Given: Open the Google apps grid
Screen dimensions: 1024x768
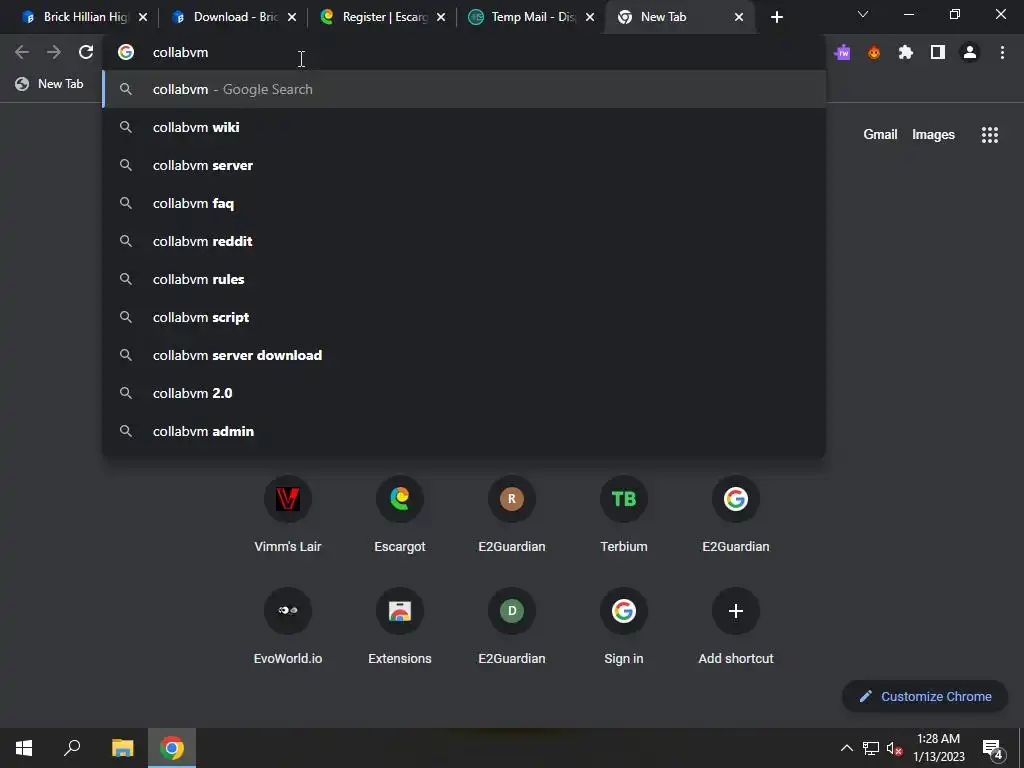Looking at the screenshot, I should [989, 135].
